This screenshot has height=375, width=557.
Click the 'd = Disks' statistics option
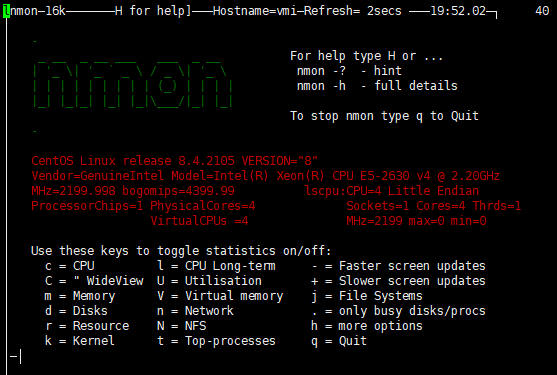[x=76, y=311]
